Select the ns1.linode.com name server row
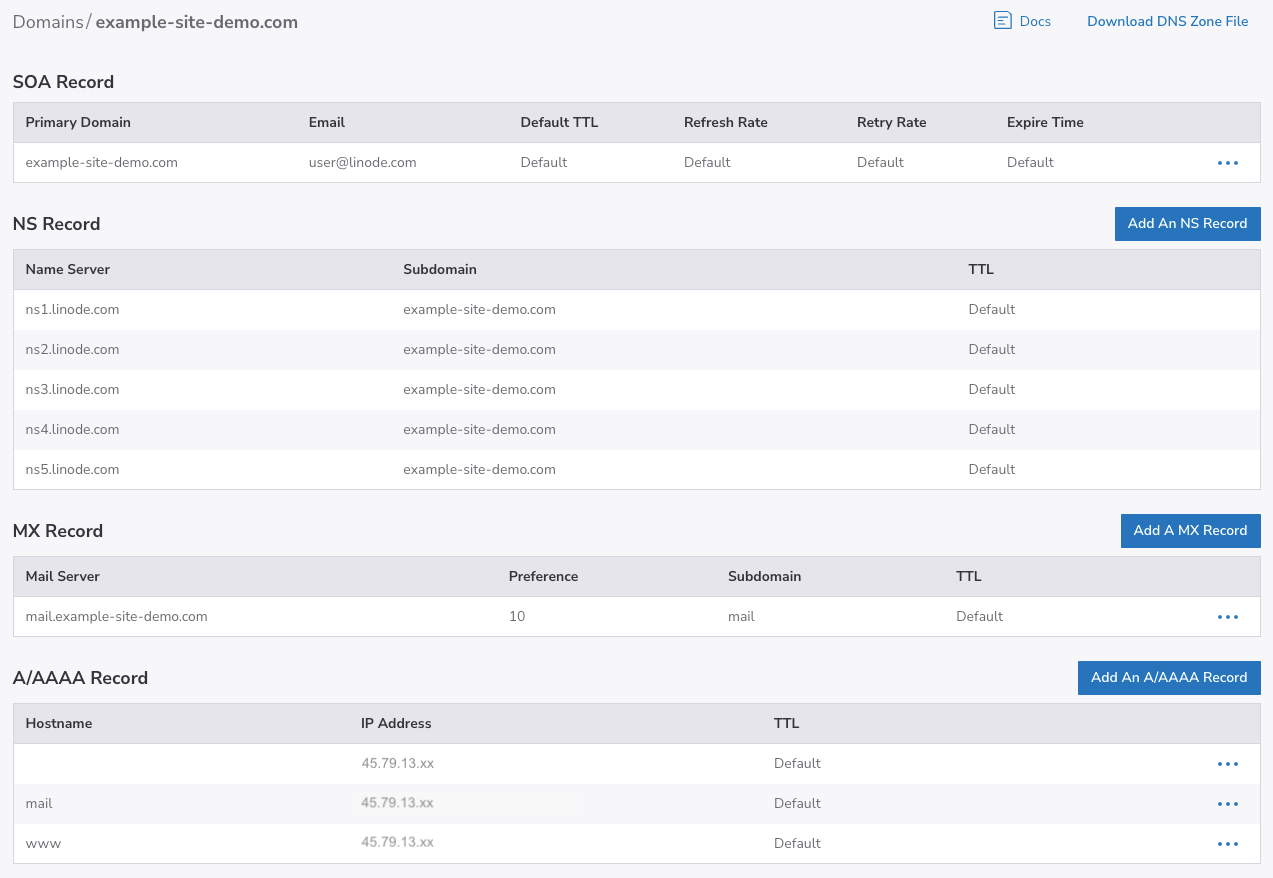This screenshot has height=878, width=1273. click(x=72, y=310)
